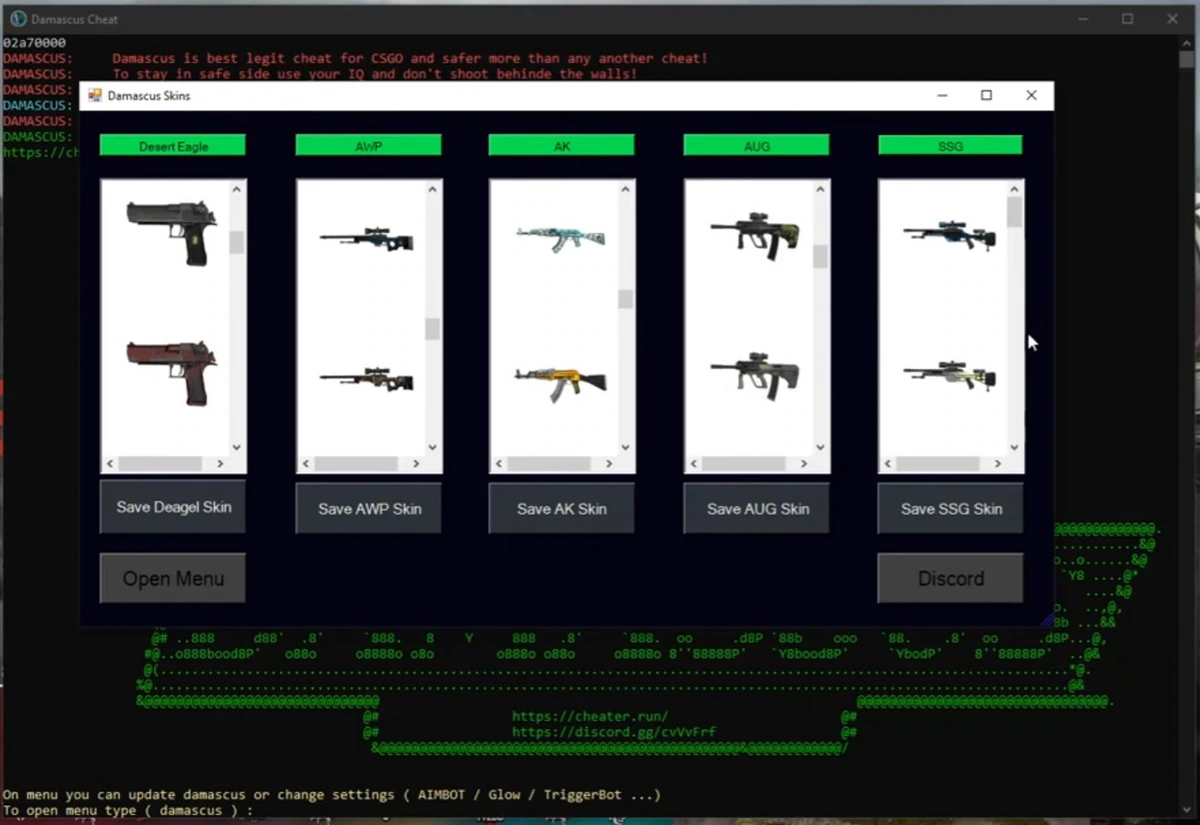Click down arrow of AK list scrollbar
Viewport: 1200px width, 825px height.
pos(625,447)
